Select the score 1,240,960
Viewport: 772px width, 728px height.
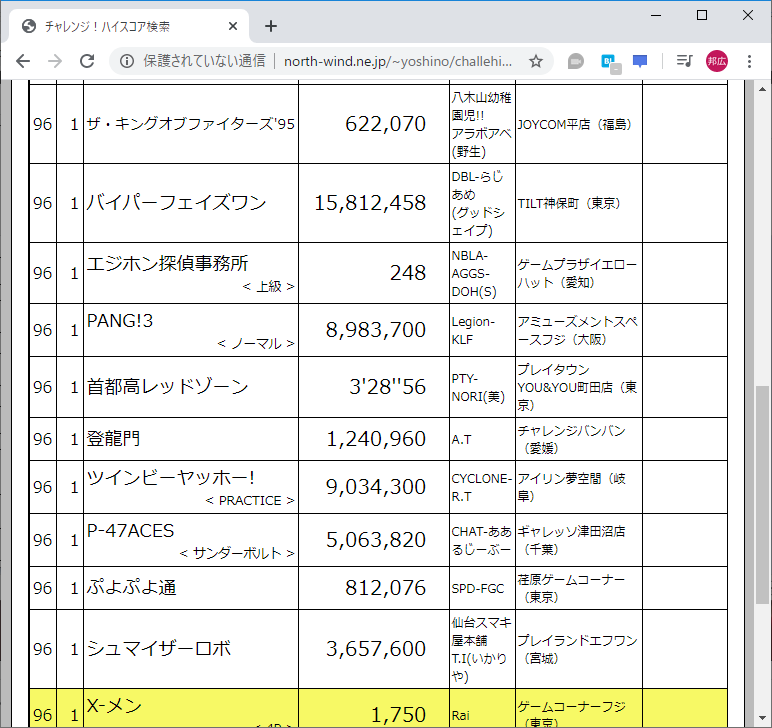(376, 439)
